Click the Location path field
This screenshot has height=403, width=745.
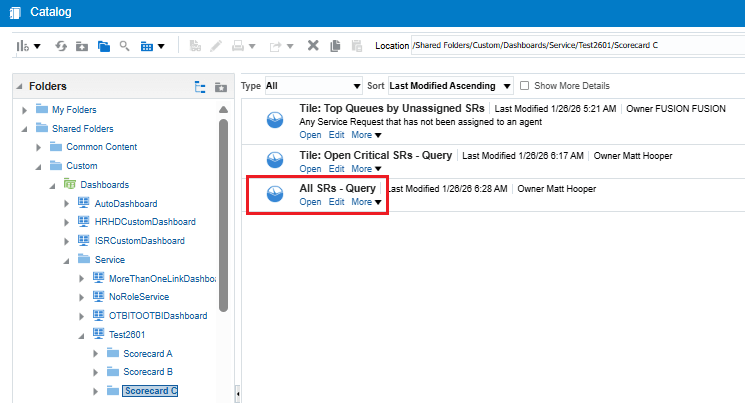[578, 46]
